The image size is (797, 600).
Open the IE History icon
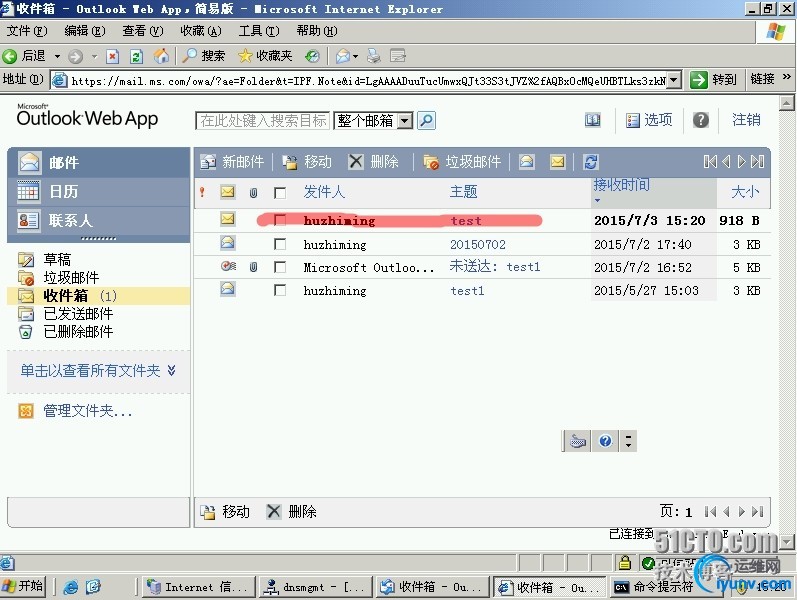[312, 56]
